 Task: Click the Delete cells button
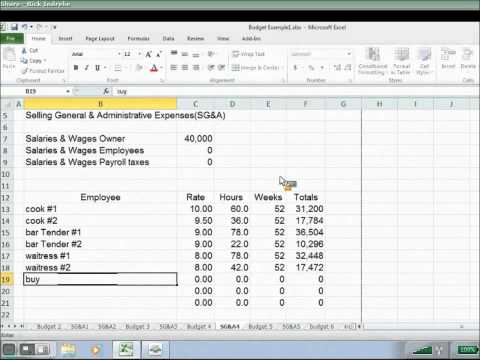click(468, 58)
